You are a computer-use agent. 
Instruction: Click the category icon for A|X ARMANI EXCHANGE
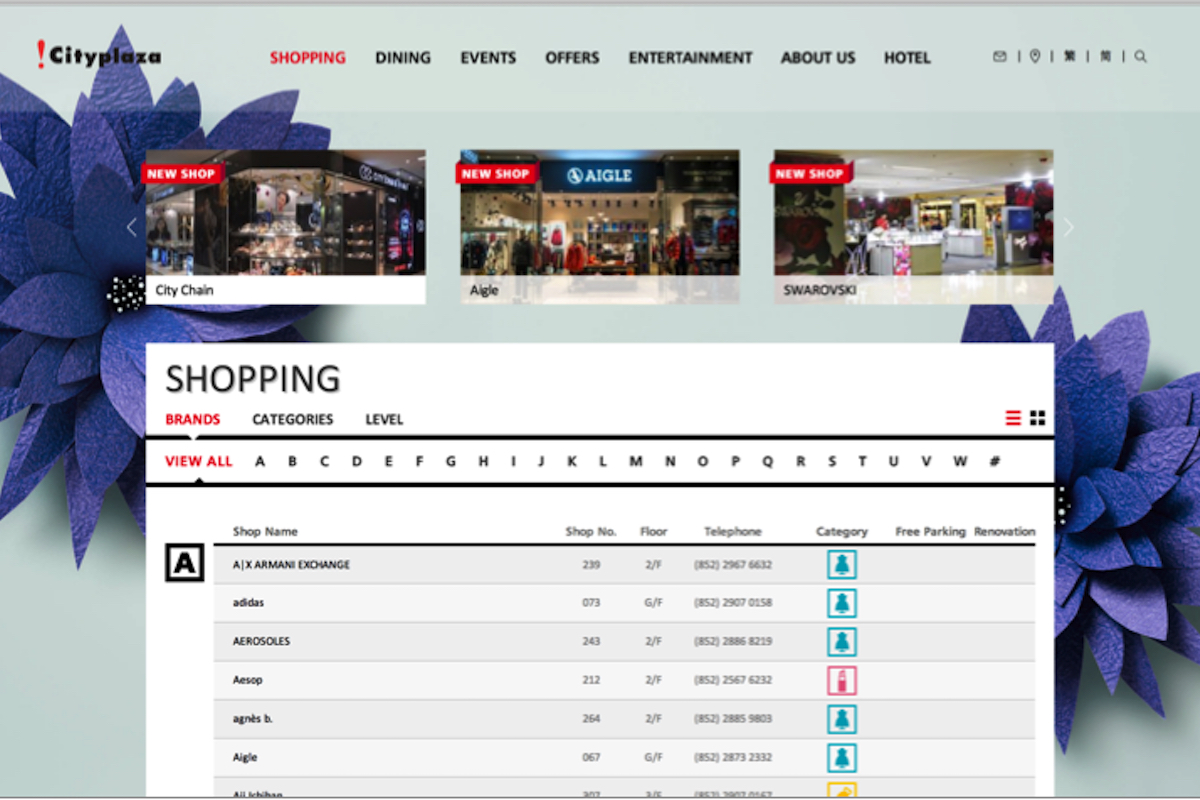[841, 565]
